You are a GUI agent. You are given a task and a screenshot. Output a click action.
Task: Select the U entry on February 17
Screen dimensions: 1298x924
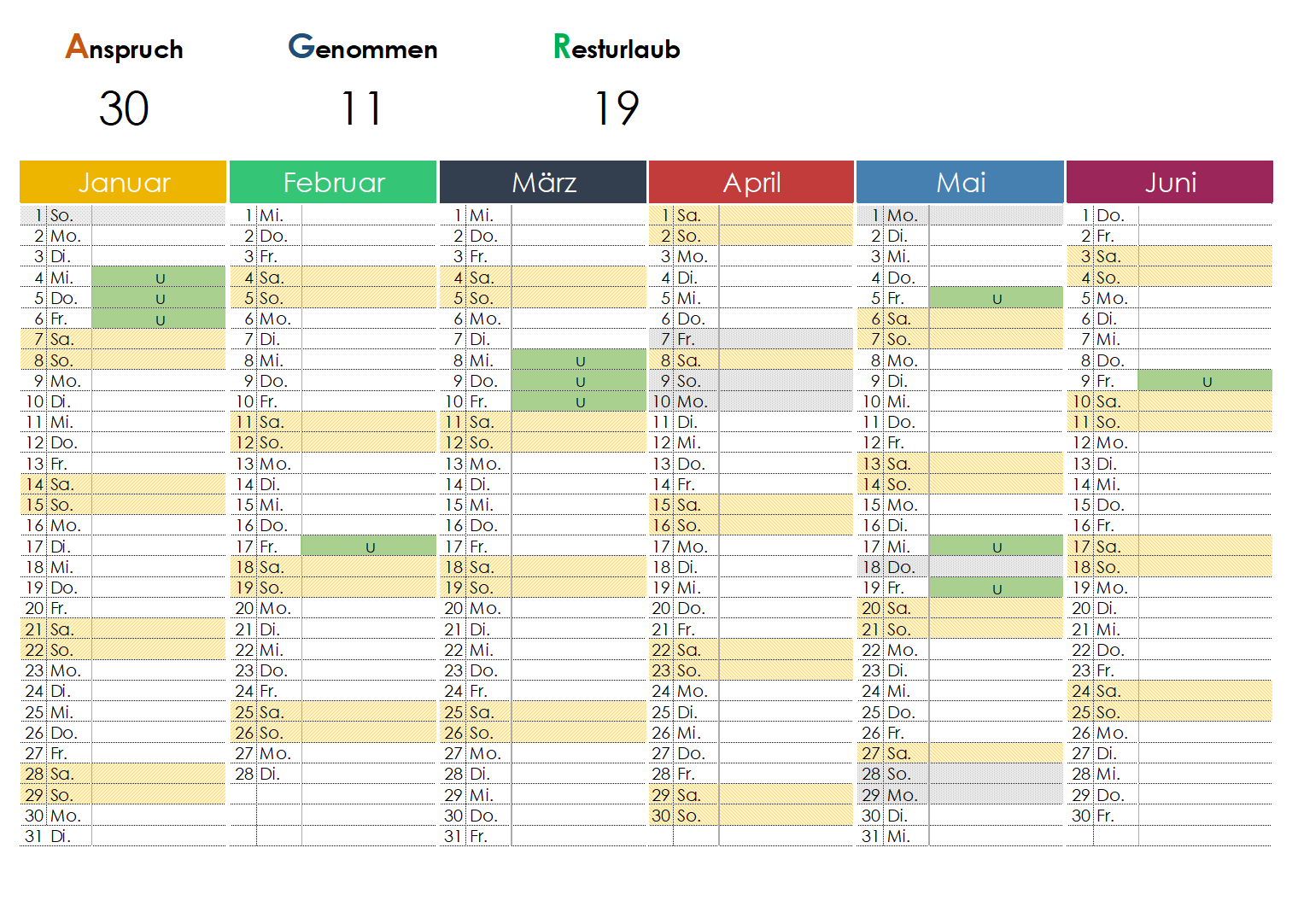tap(369, 547)
